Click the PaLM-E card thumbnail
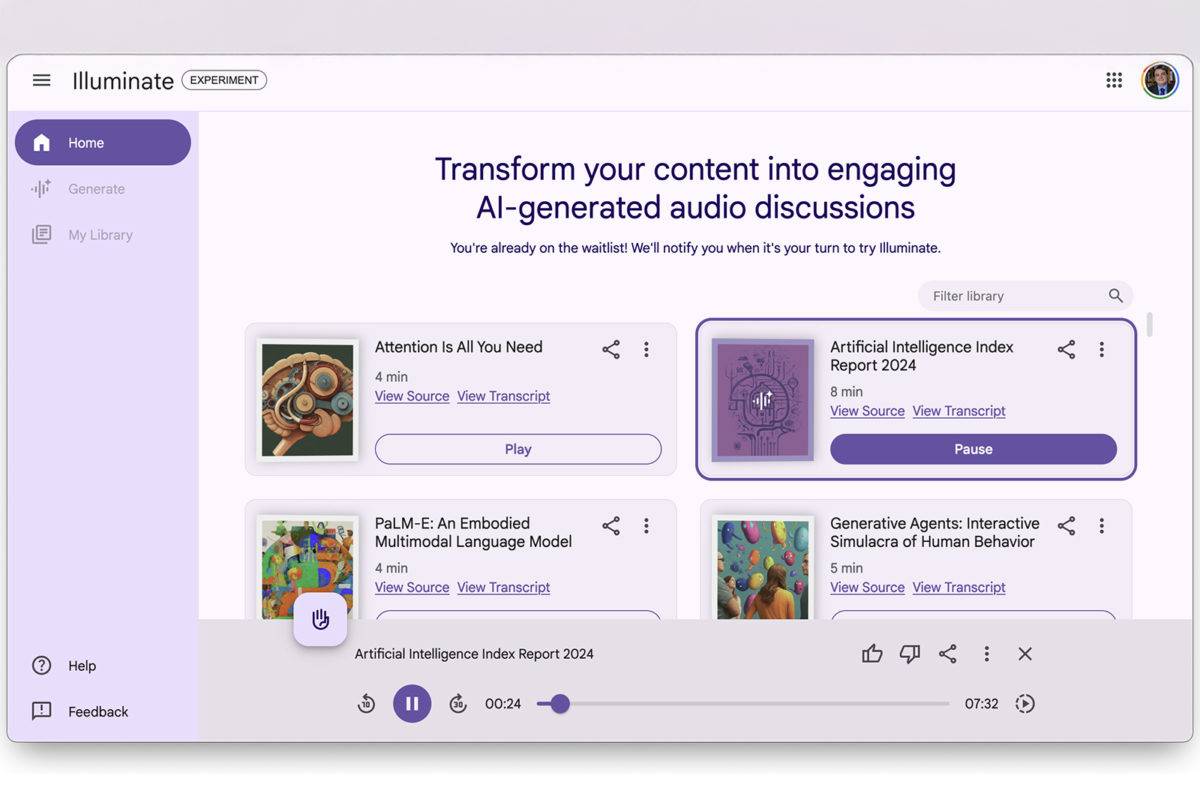This screenshot has height=788, width=1200. click(x=308, y=567)
